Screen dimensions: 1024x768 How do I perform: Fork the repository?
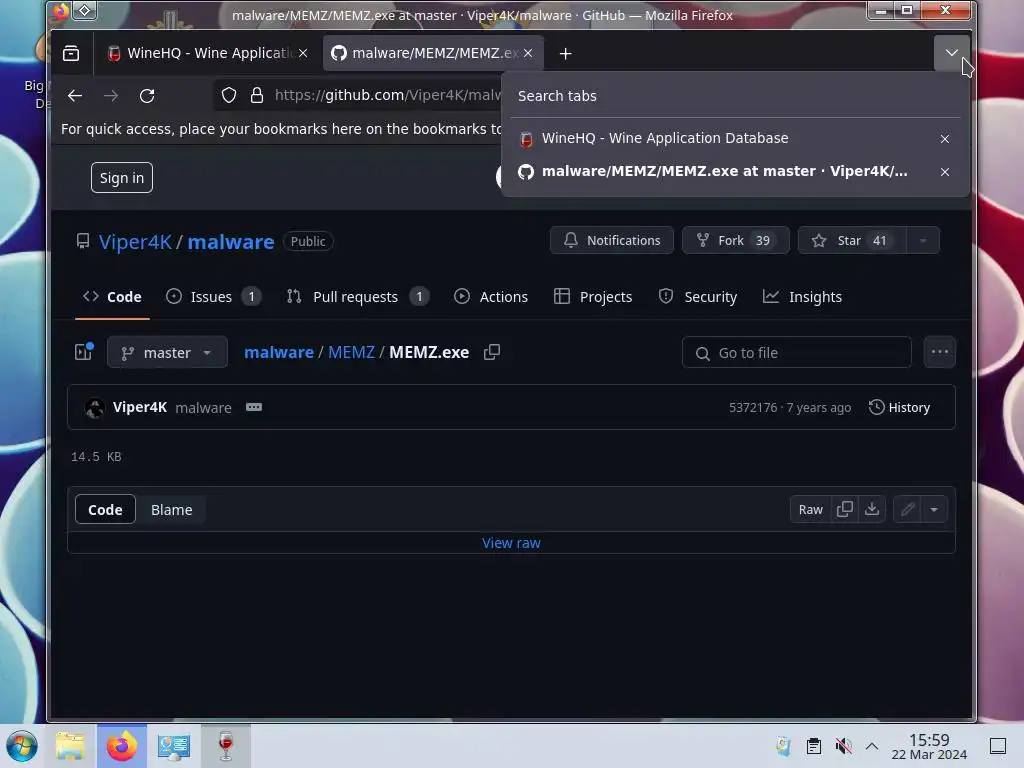pos(735,240)
